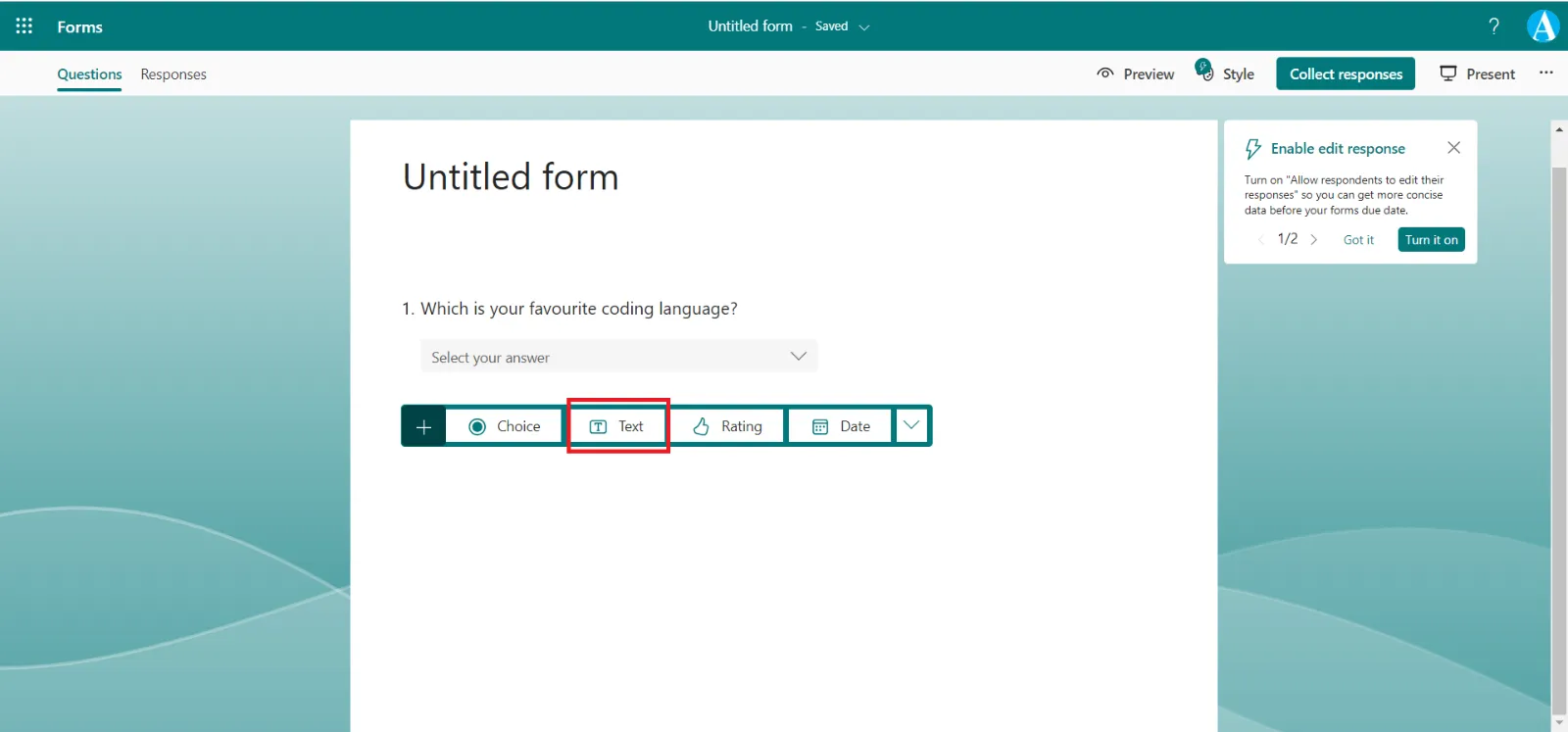Switch to the Responses tab
The height and width of the screenshot is (732, 1568).
(x=173, y=74)
